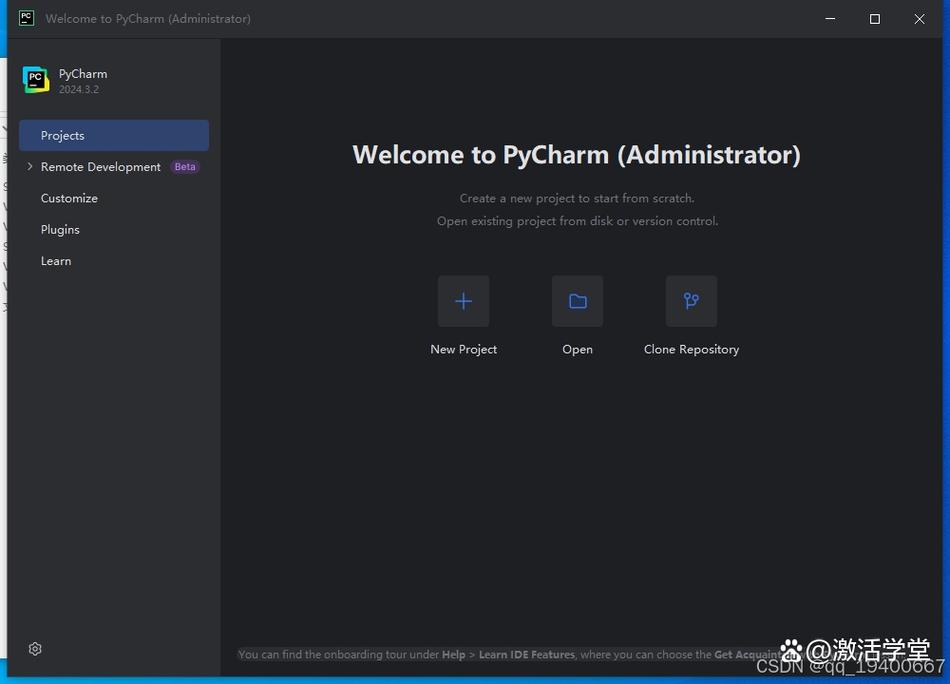
Task: Switch to the Learn section
Action: click(55, 260)
